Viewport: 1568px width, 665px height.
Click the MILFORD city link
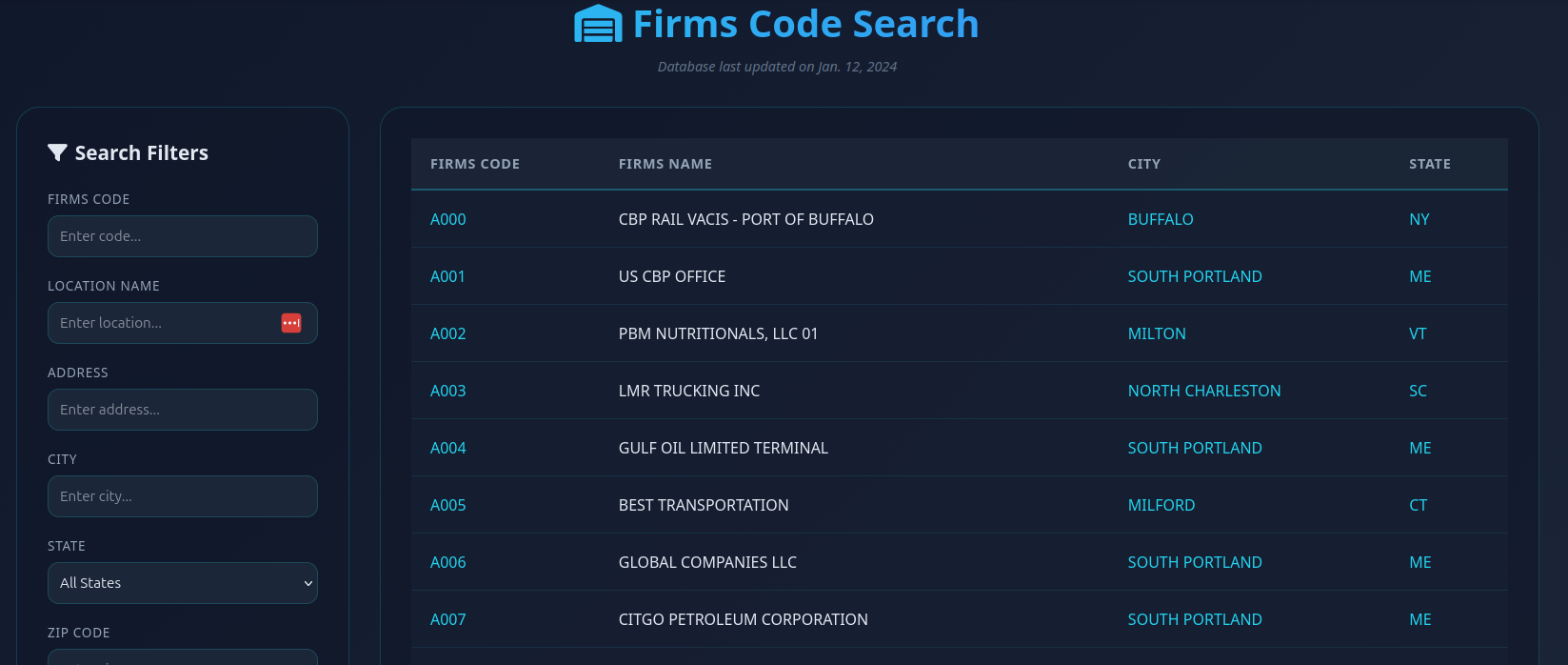point(1161,505)
